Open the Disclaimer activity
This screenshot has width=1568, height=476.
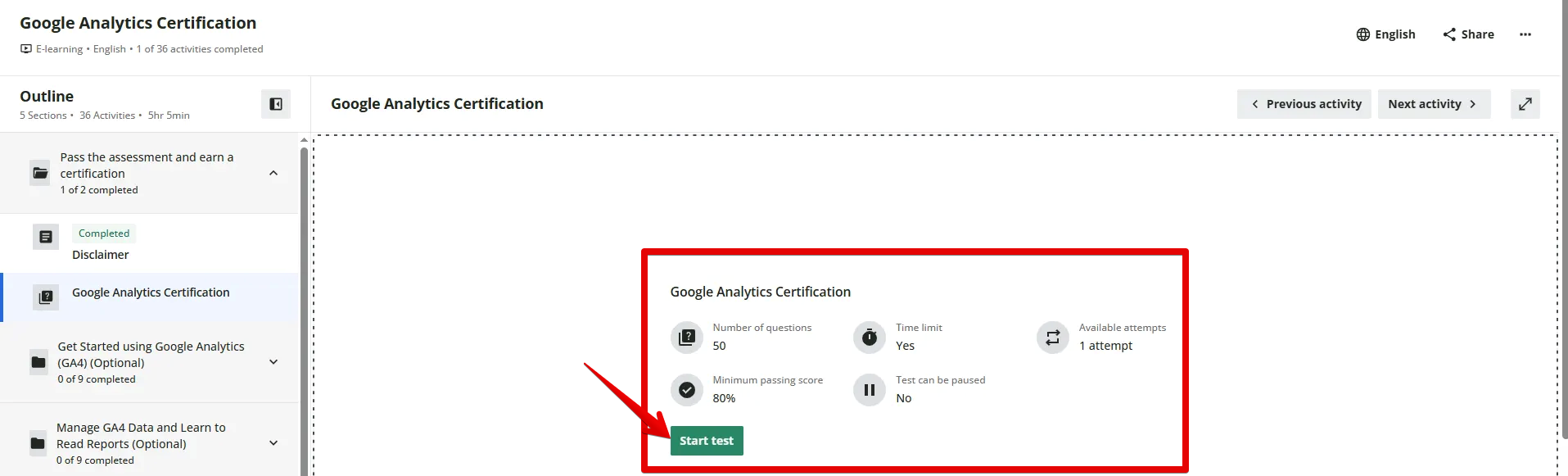point(101,255)
